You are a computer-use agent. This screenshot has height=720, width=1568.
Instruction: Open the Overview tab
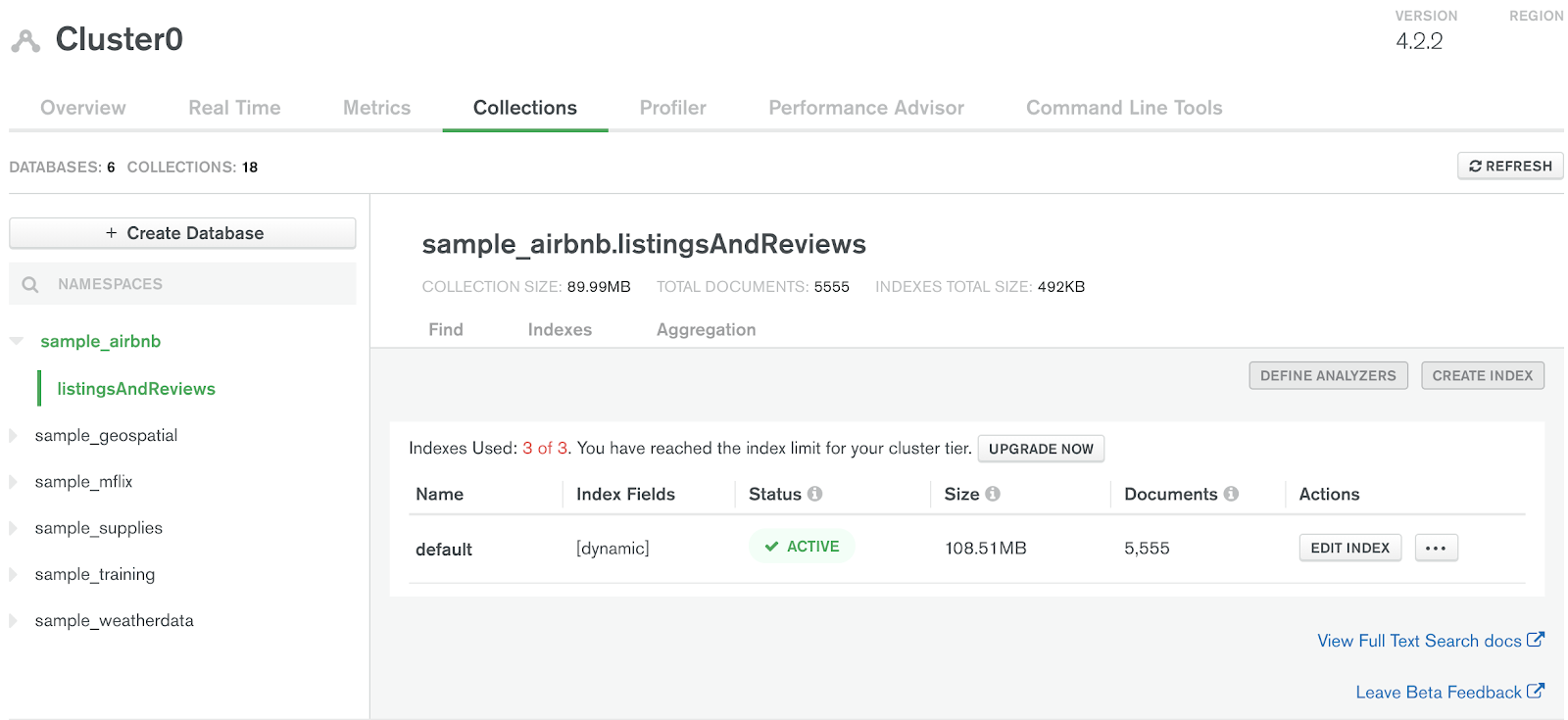click(x=83, y=108)
